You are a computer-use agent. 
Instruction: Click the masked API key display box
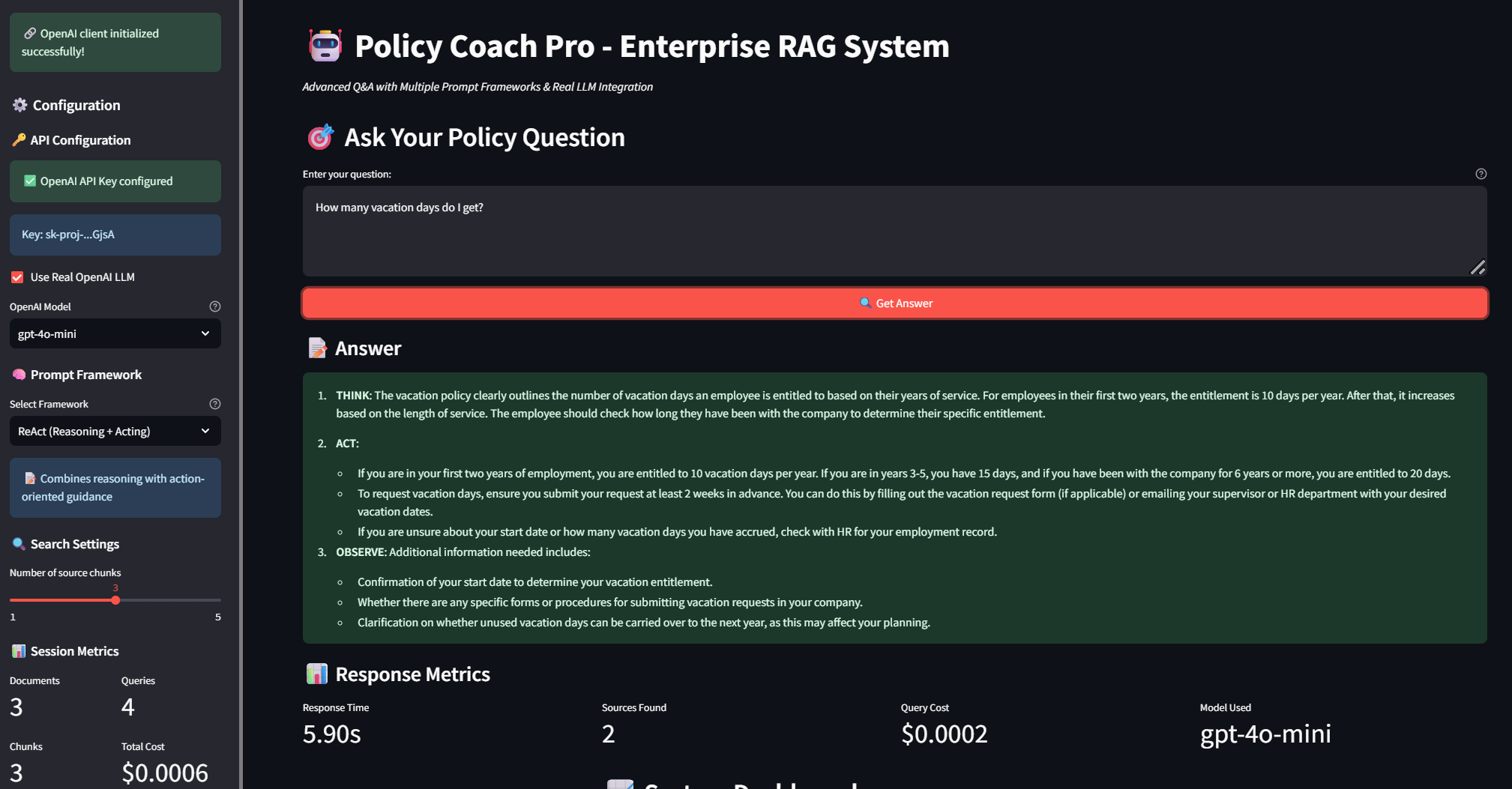(115, 235)
